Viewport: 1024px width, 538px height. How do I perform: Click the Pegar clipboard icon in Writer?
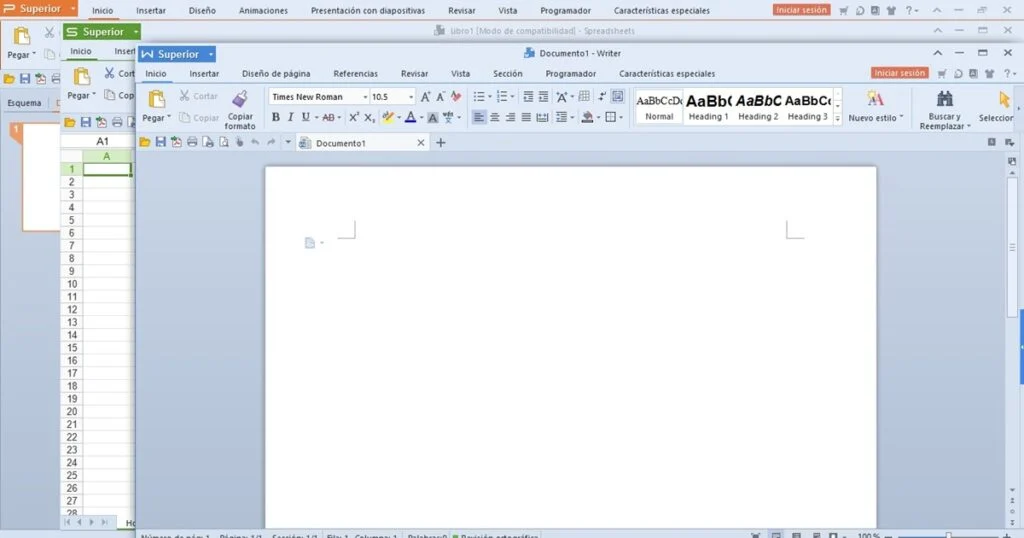tap(157, 100)
